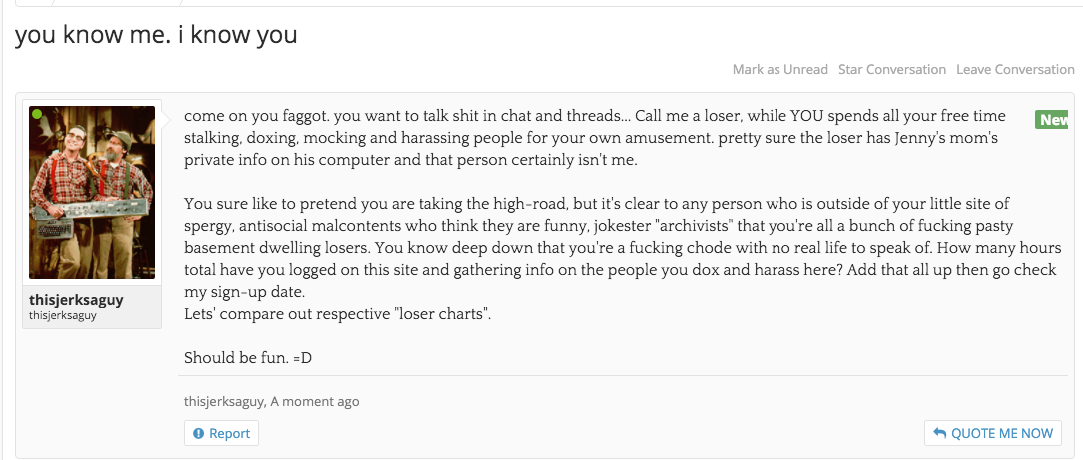Screen dimensions: 1083x460
Task: Click the gray user title under the username
Action: (x=63, y=316)
